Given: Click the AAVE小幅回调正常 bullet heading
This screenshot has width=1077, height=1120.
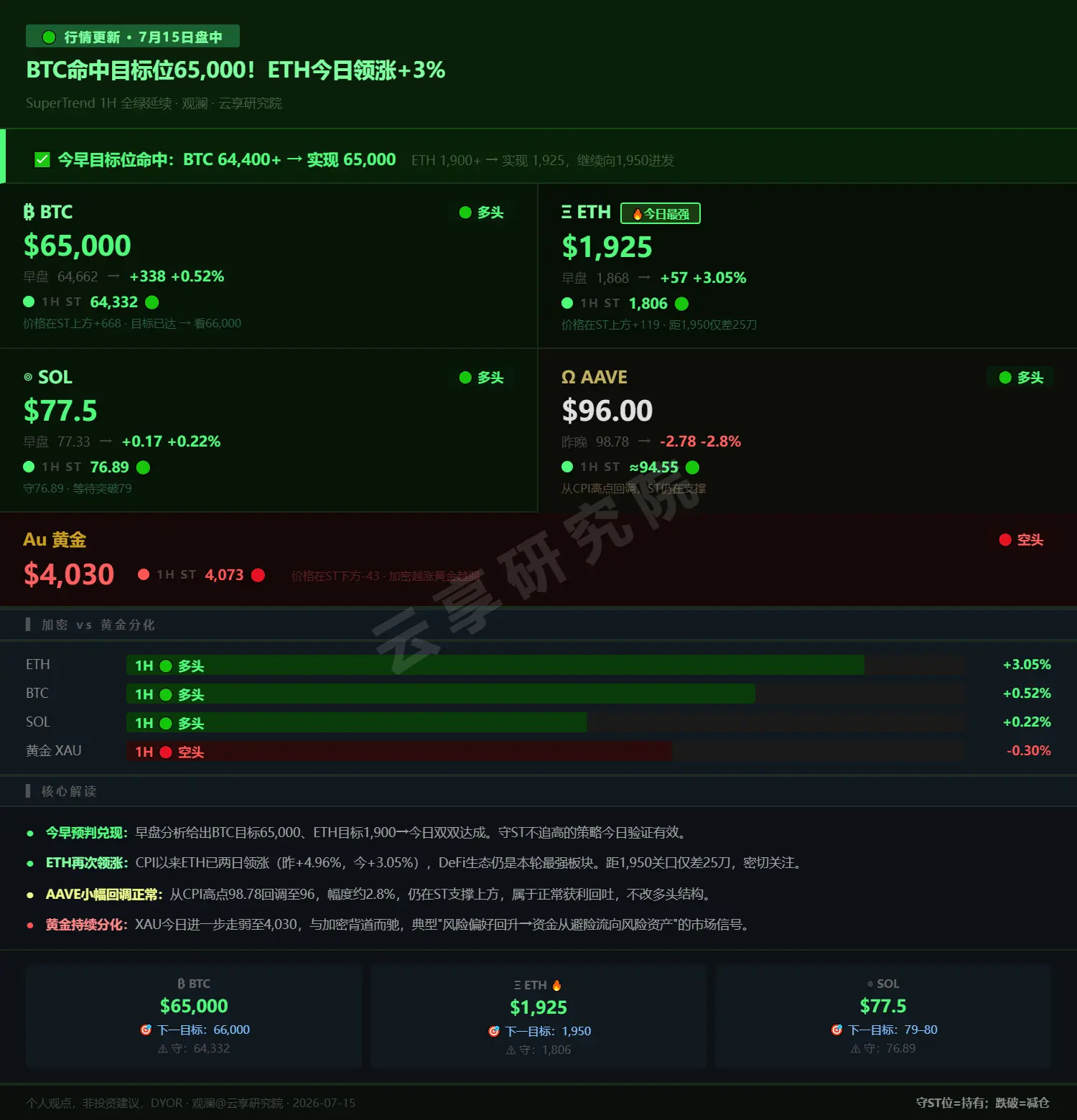Looking at the screenshot, I should click(x=104, y=894).
